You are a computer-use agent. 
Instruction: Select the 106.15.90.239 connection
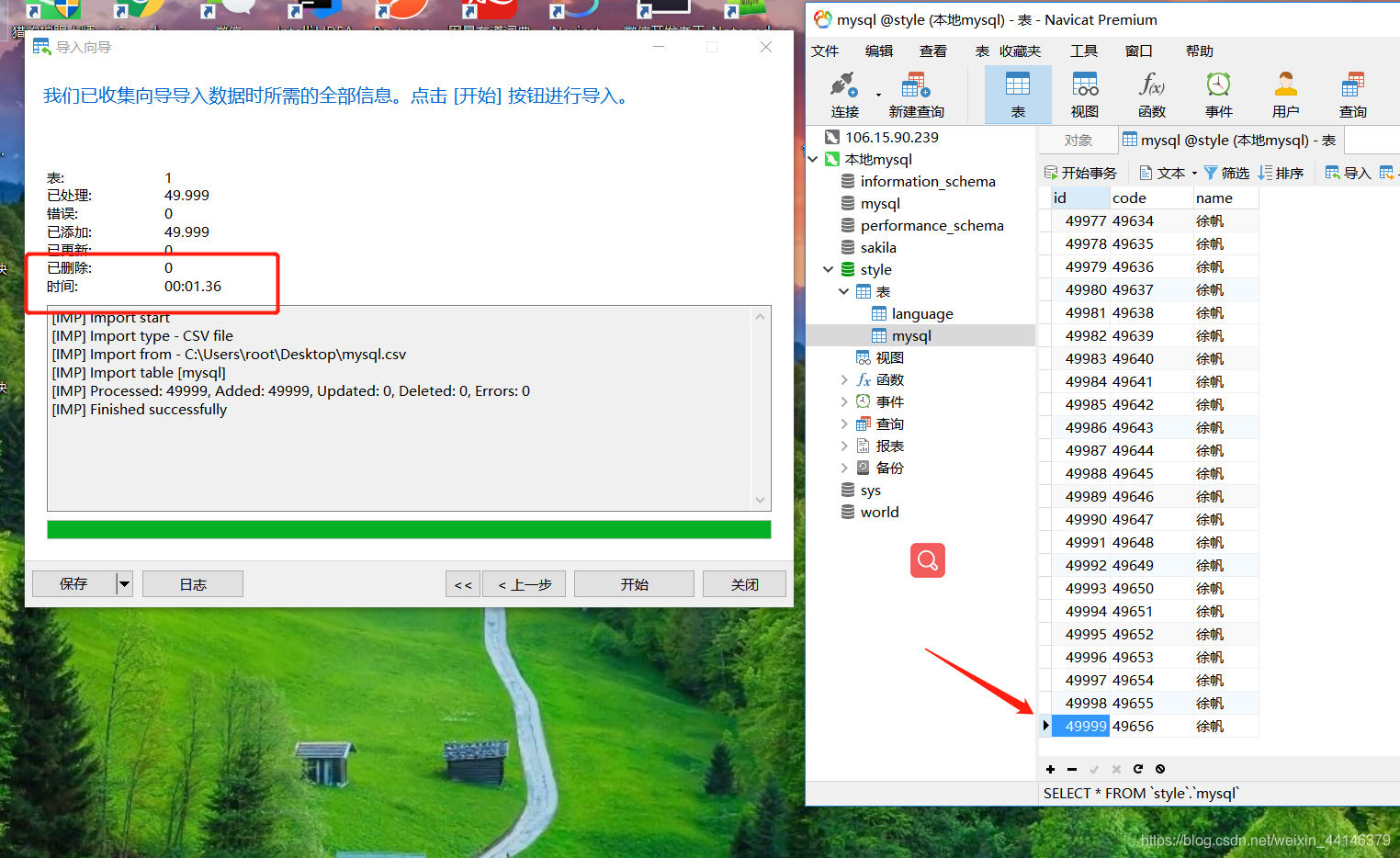892,137
